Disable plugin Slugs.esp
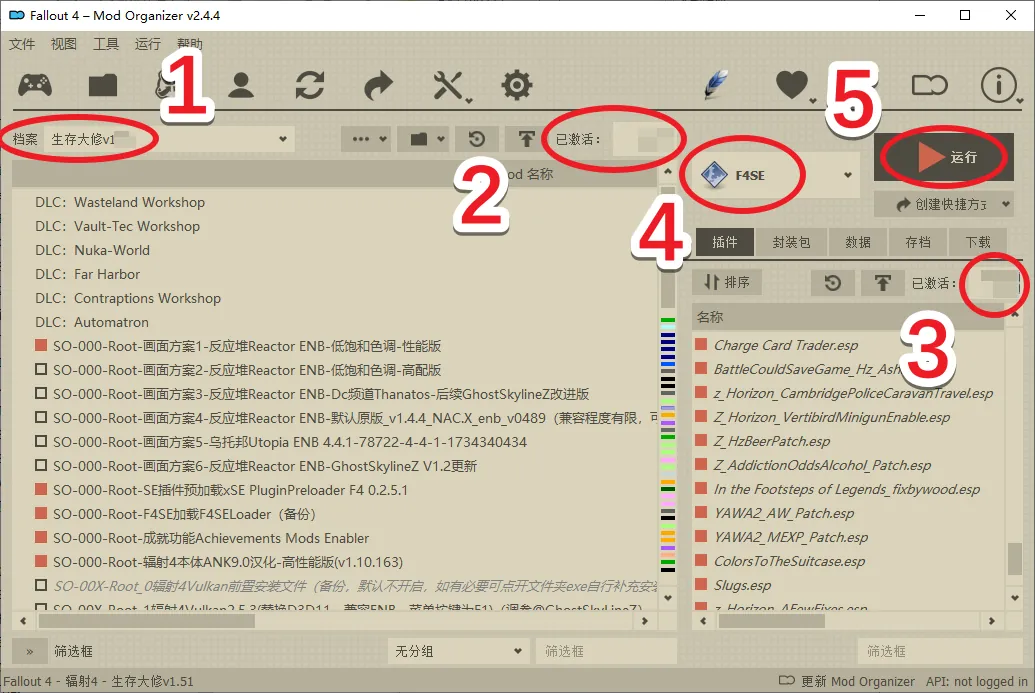Viewport: 1035px width, 693px height. [701, 585]
